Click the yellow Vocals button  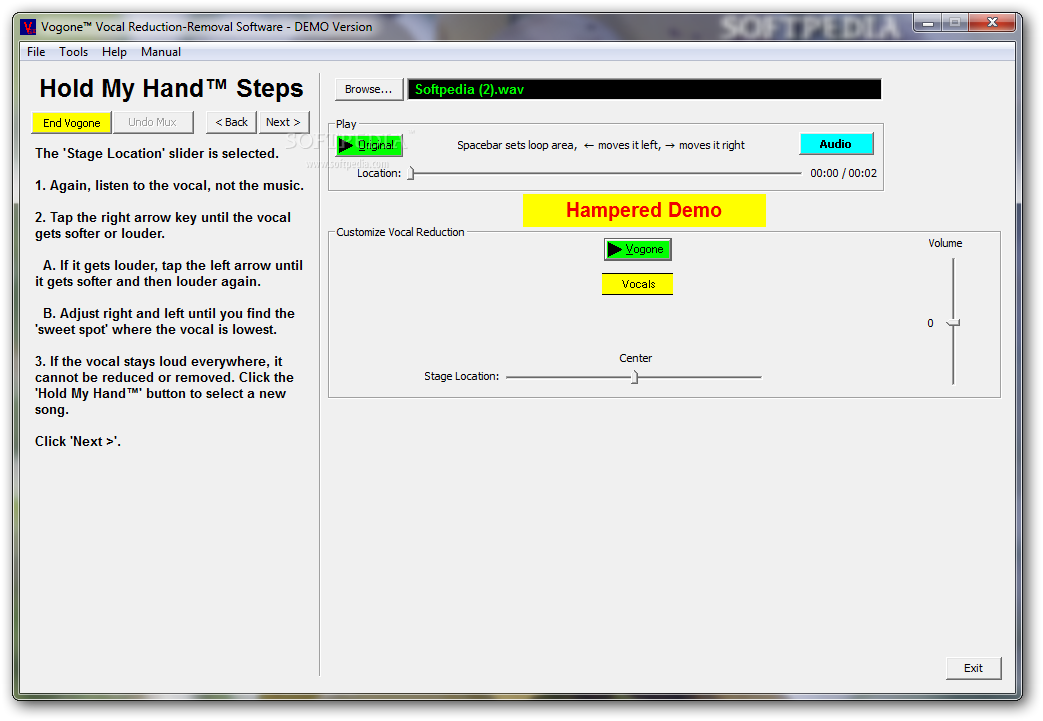tap(637, 284)
